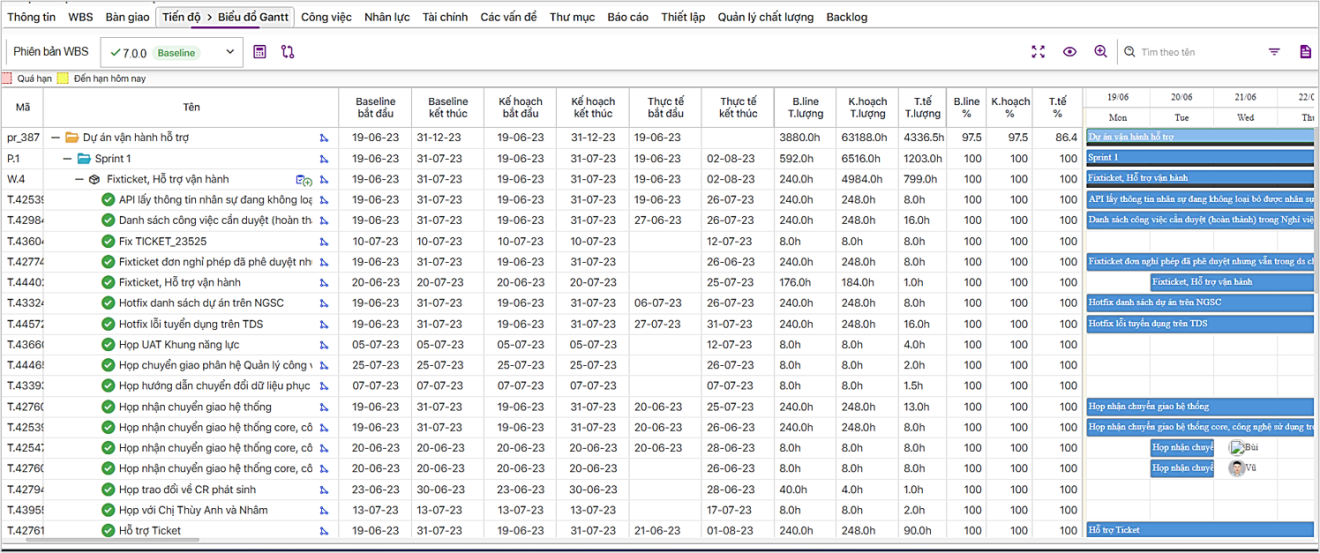
Task: Click the 20/06 Tue date header in Gantt
Action: [x=1181, y=107]
